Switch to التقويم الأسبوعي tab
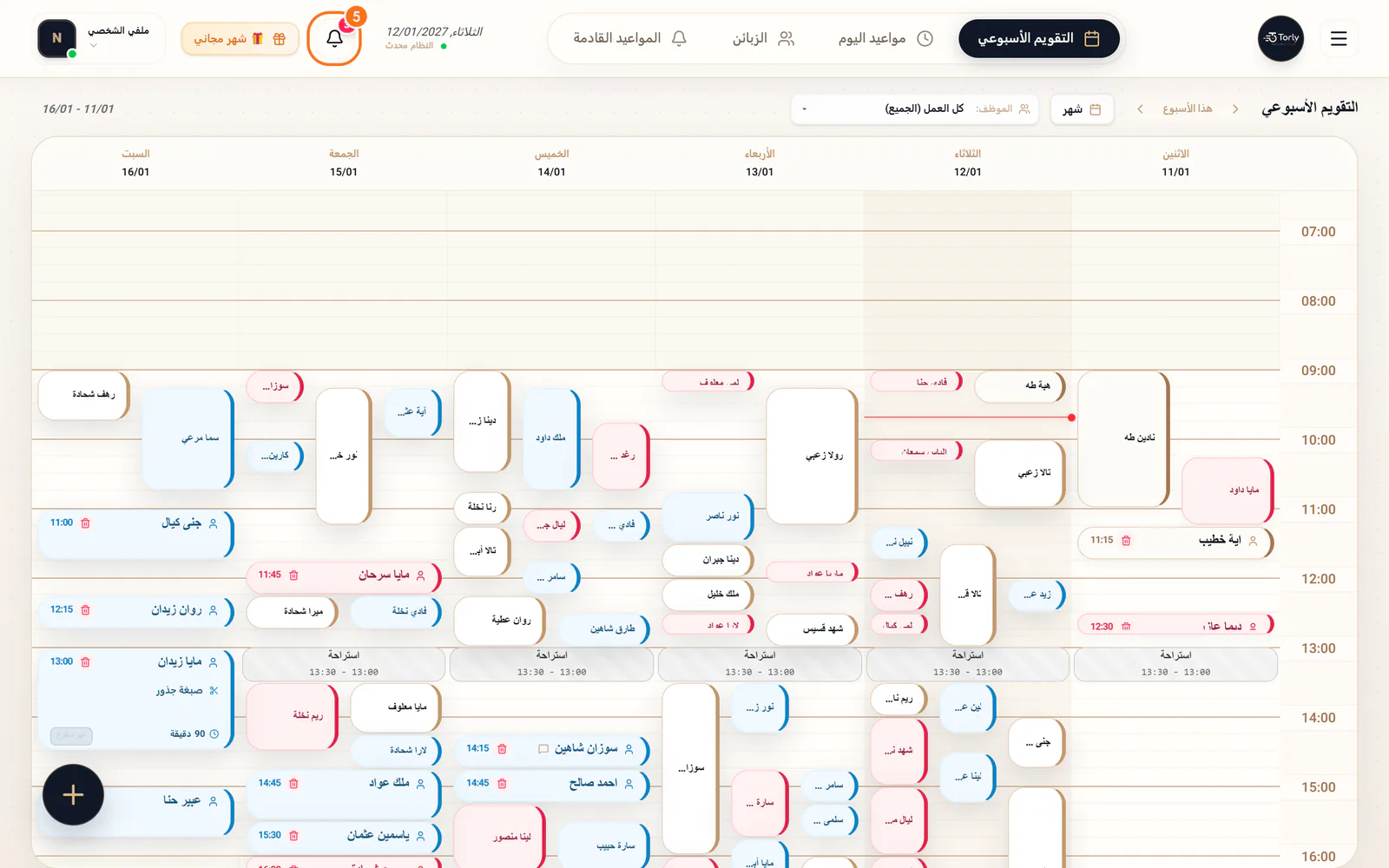This screenshot has width=1389, height=868. 1038,38
